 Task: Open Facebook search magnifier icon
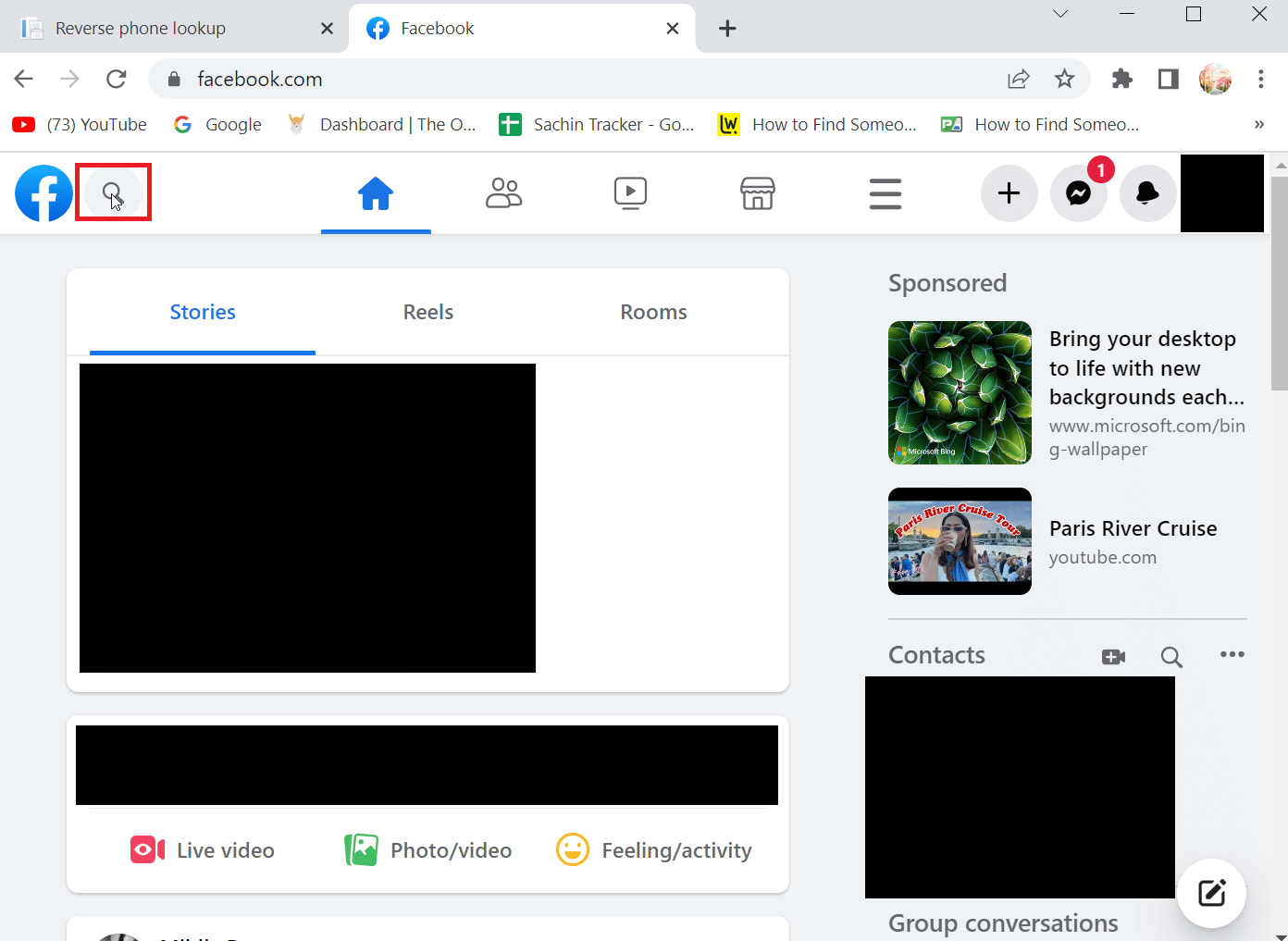pos(113,193)
